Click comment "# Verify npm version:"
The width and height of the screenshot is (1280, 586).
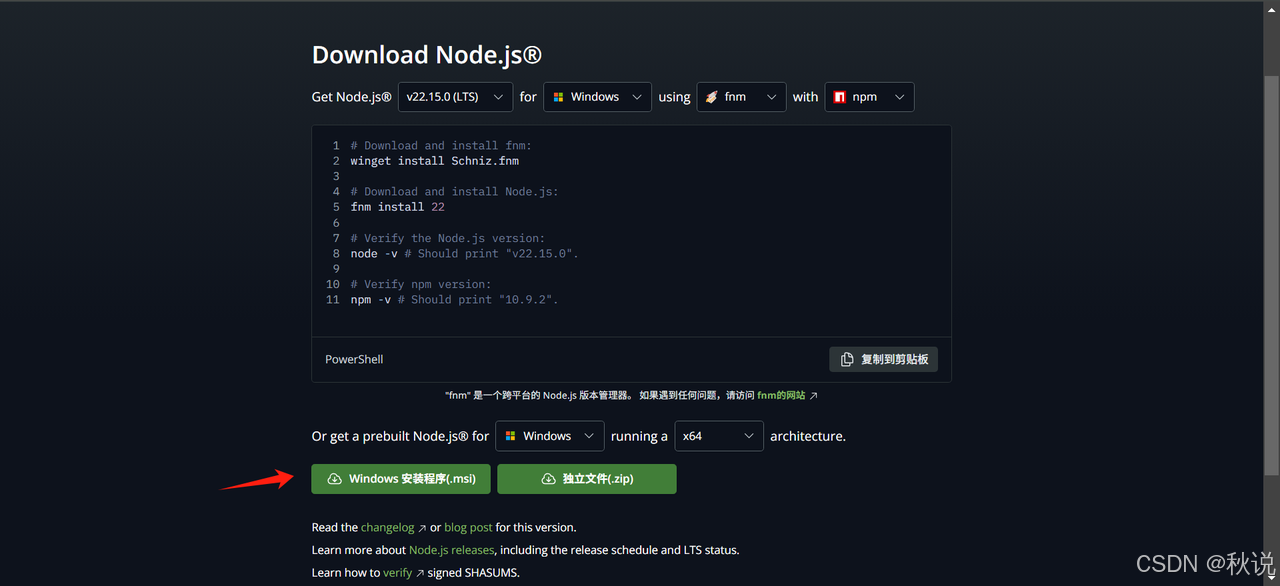click(x=421, y=284)
